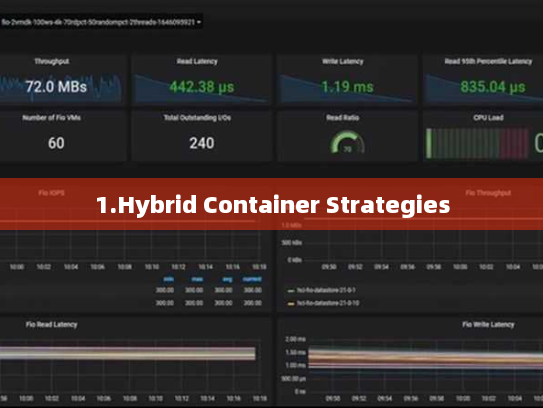
Task: Click the Fio Read Latency graph lines
Action: [127, 354]
